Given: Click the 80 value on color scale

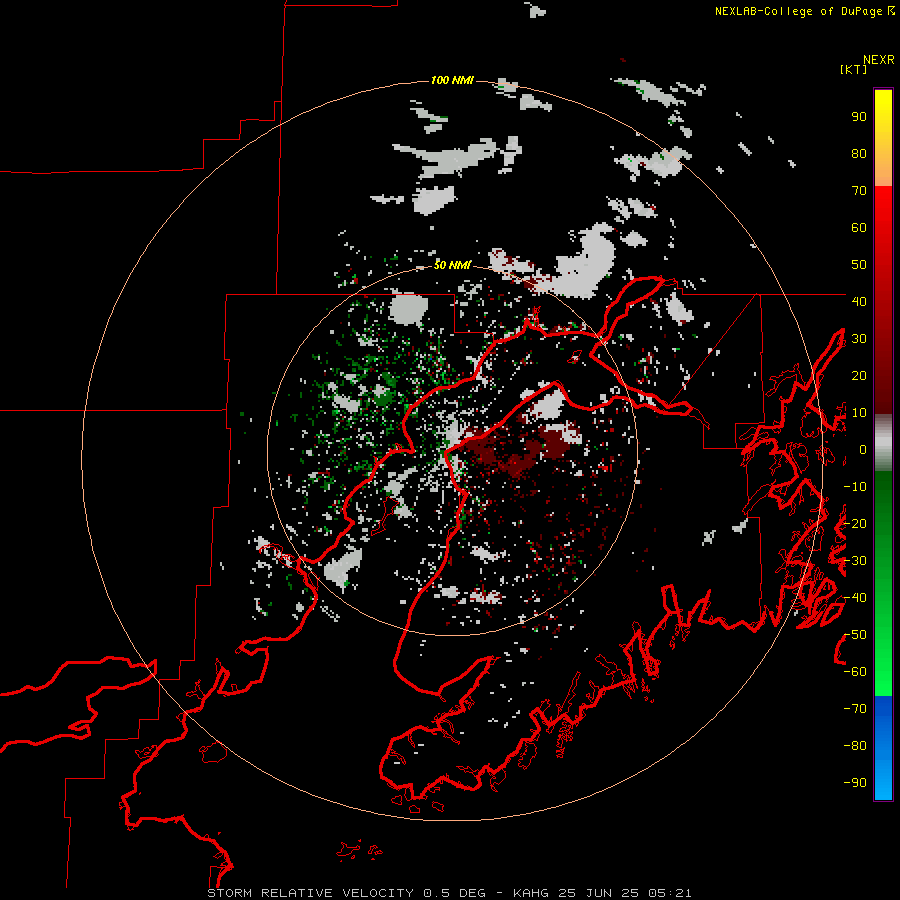Looking at the screenshot, I should click(x=859, y=154).
